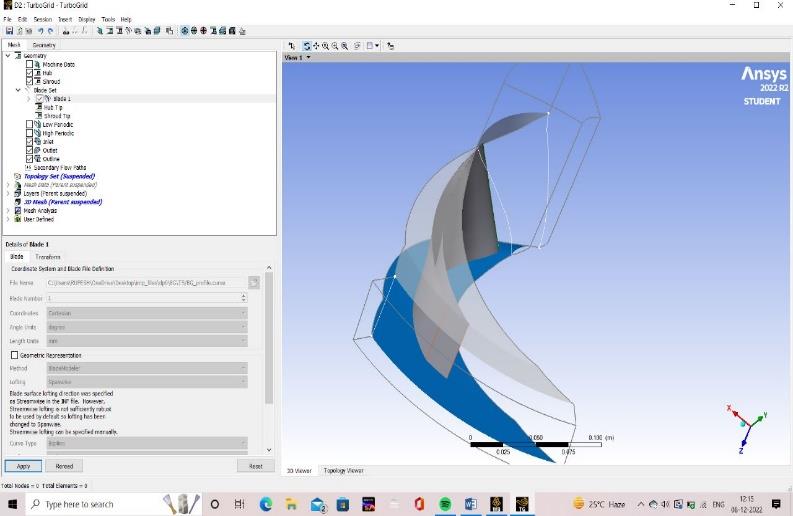Image resolution: width=793 pixels, height=516 pixels.
Task: Open the Tools menu
Action: 108,19
